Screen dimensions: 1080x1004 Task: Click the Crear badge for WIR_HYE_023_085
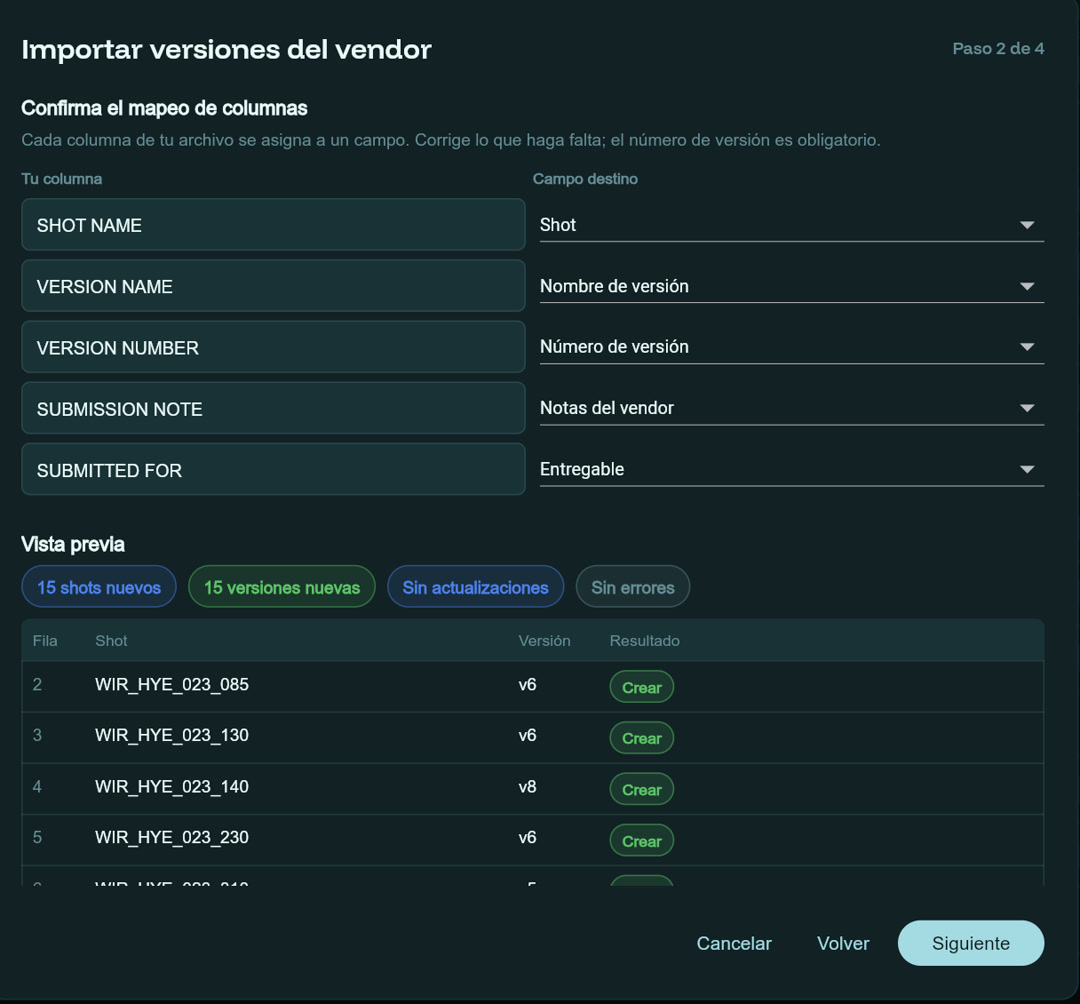click(641, 687)
